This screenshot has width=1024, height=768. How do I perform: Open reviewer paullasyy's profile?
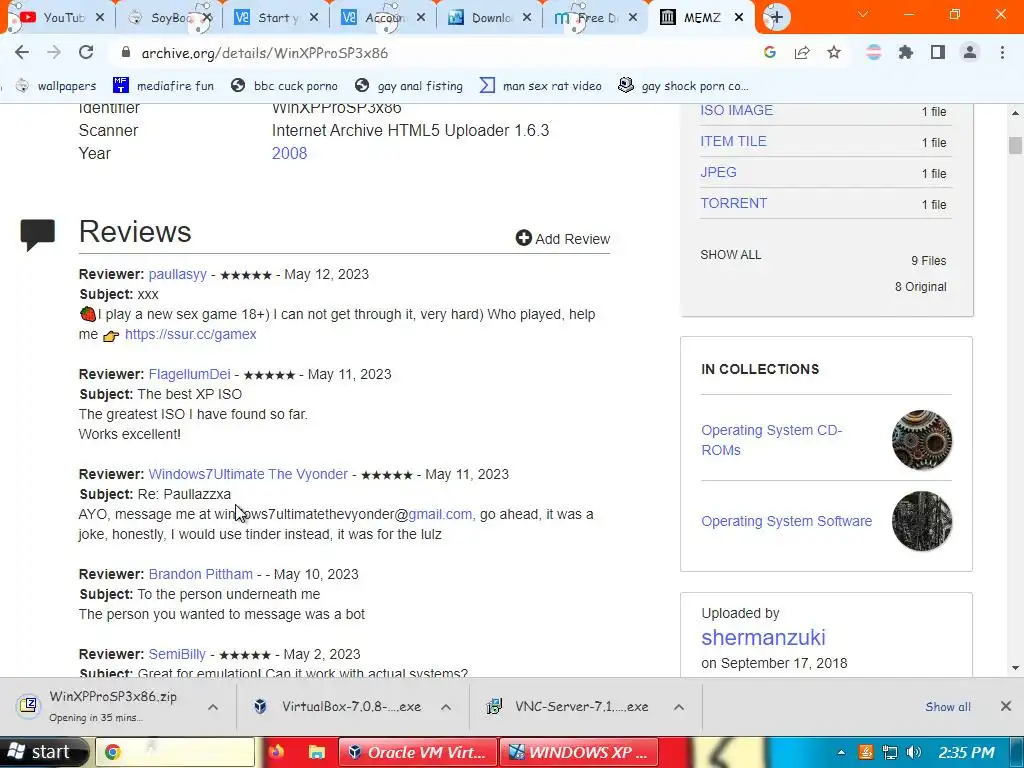[178, 274]
